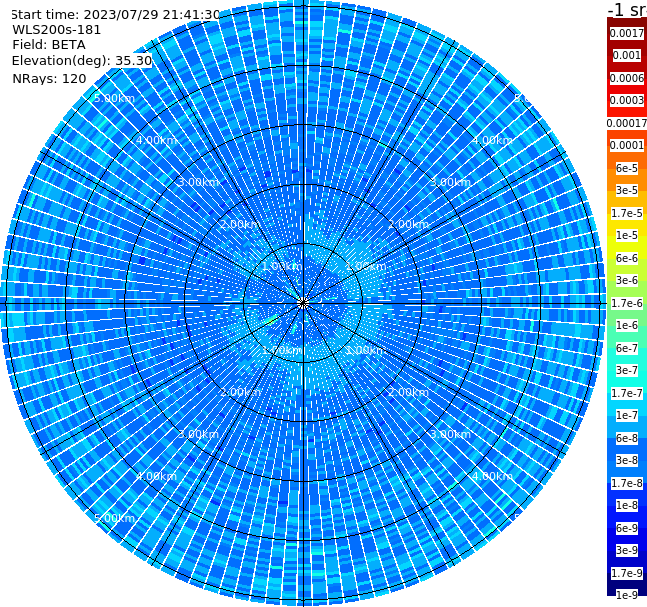Click the 1.7e-8 colorbar label
This screenshot has width=647, height=607.
627,483
